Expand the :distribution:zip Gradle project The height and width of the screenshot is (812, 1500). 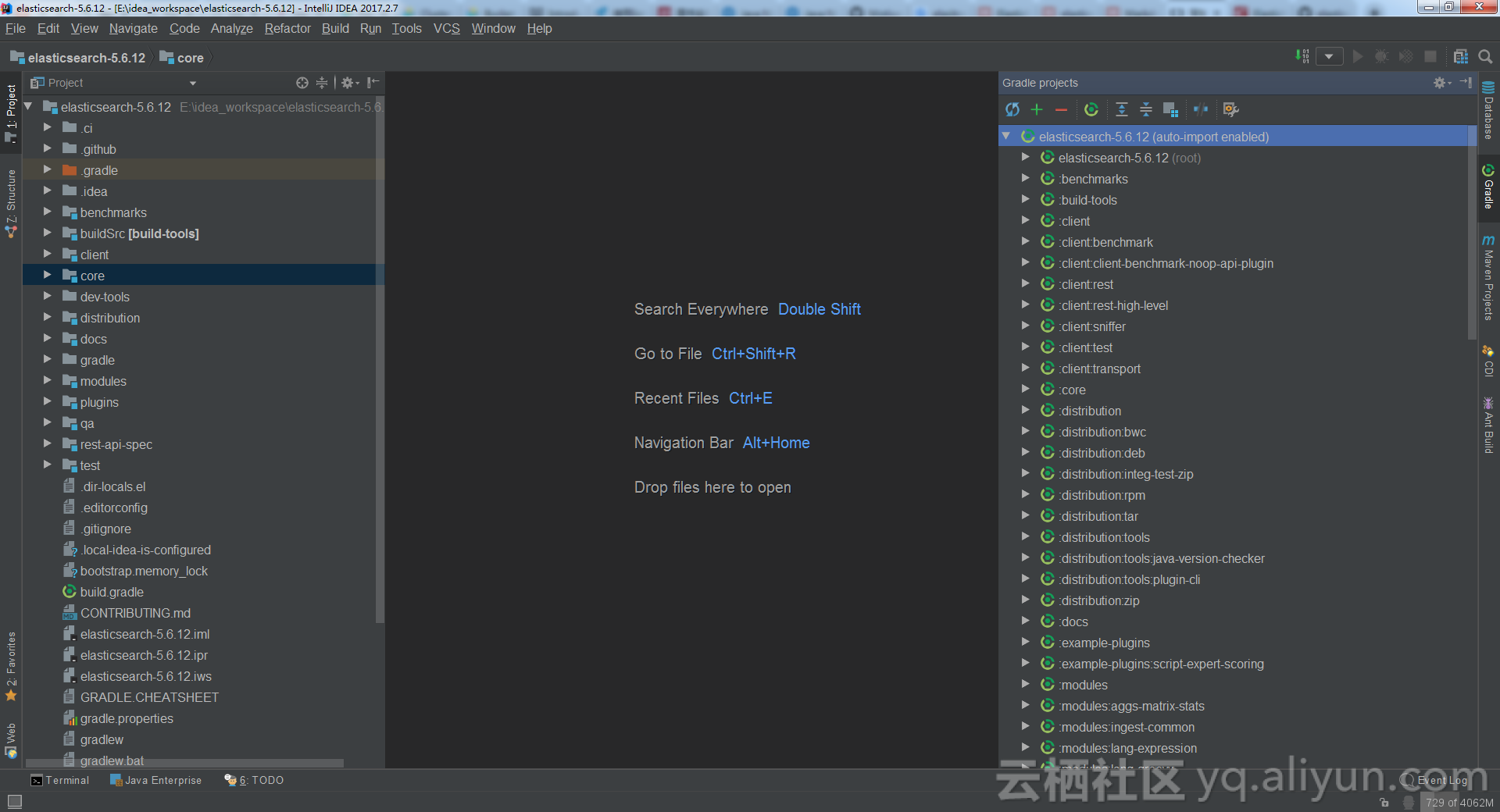tap(1025, 600)
